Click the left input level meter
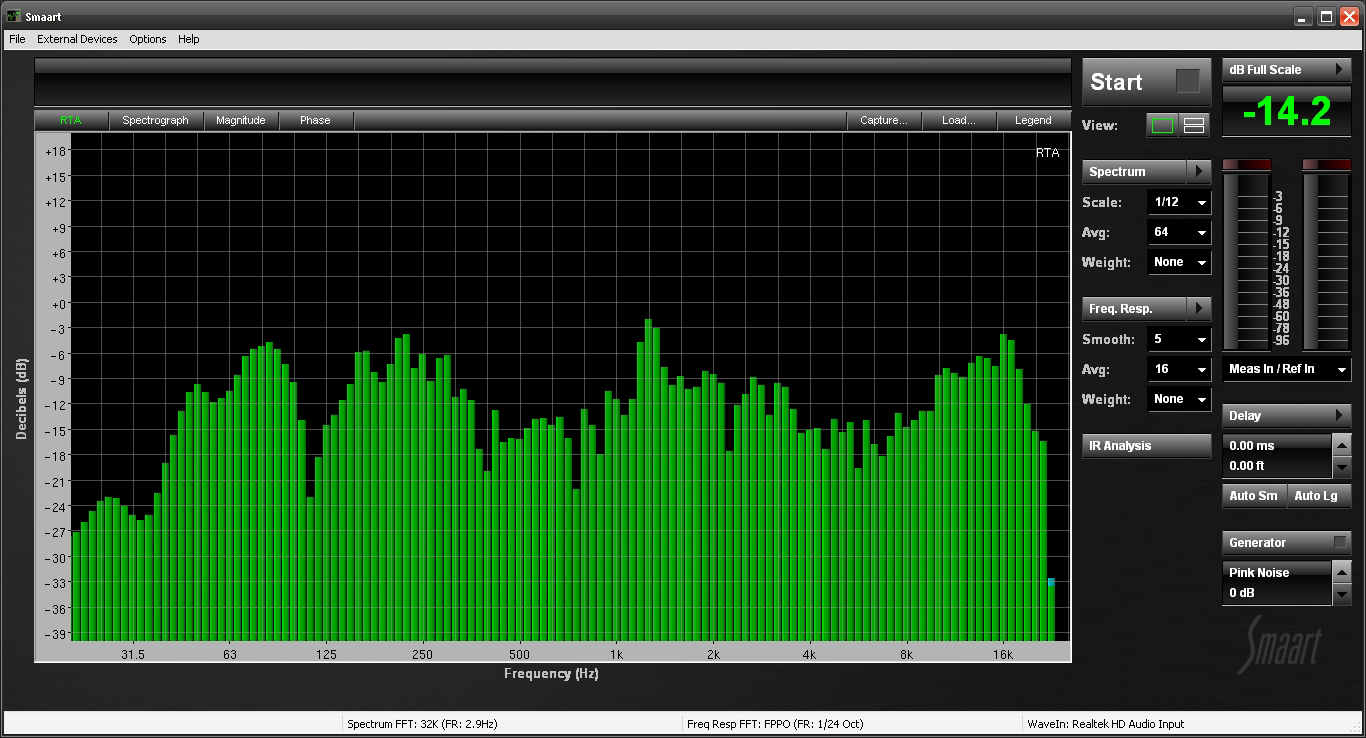Viewport: 1366px width, 738px height. [x=1247, y=254]
